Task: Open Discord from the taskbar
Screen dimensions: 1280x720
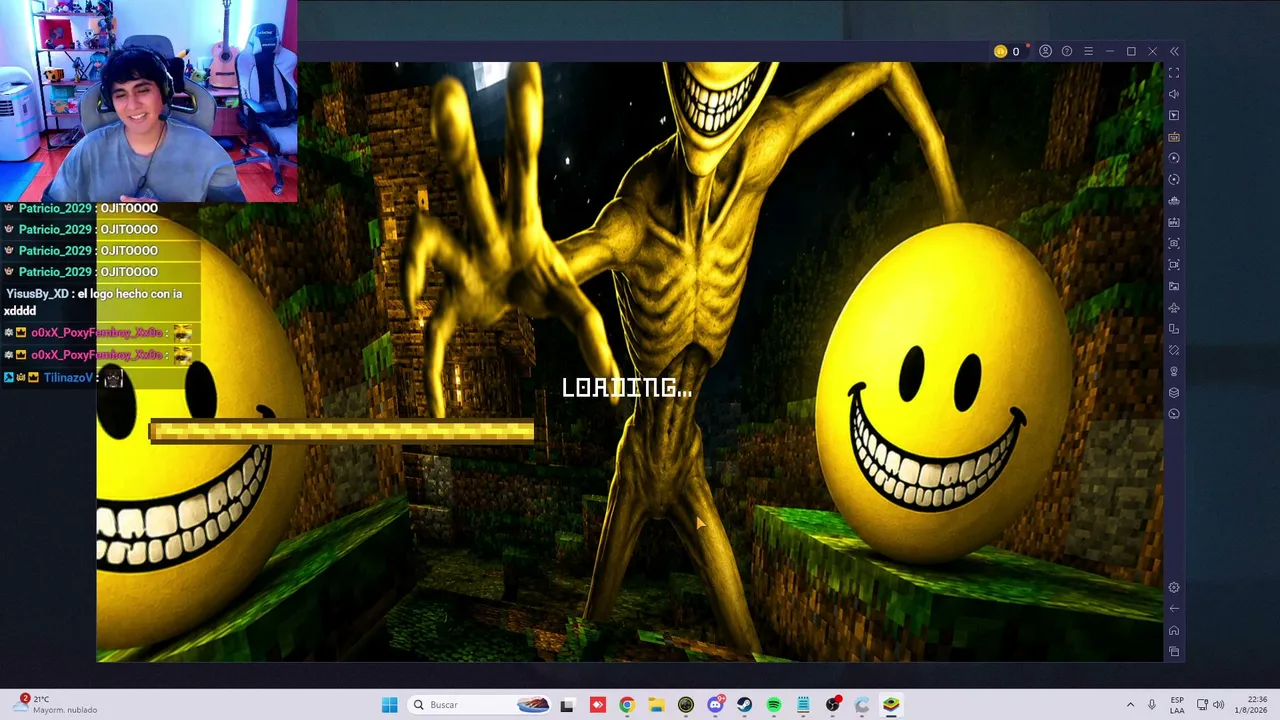Action: tap(715, 705)
